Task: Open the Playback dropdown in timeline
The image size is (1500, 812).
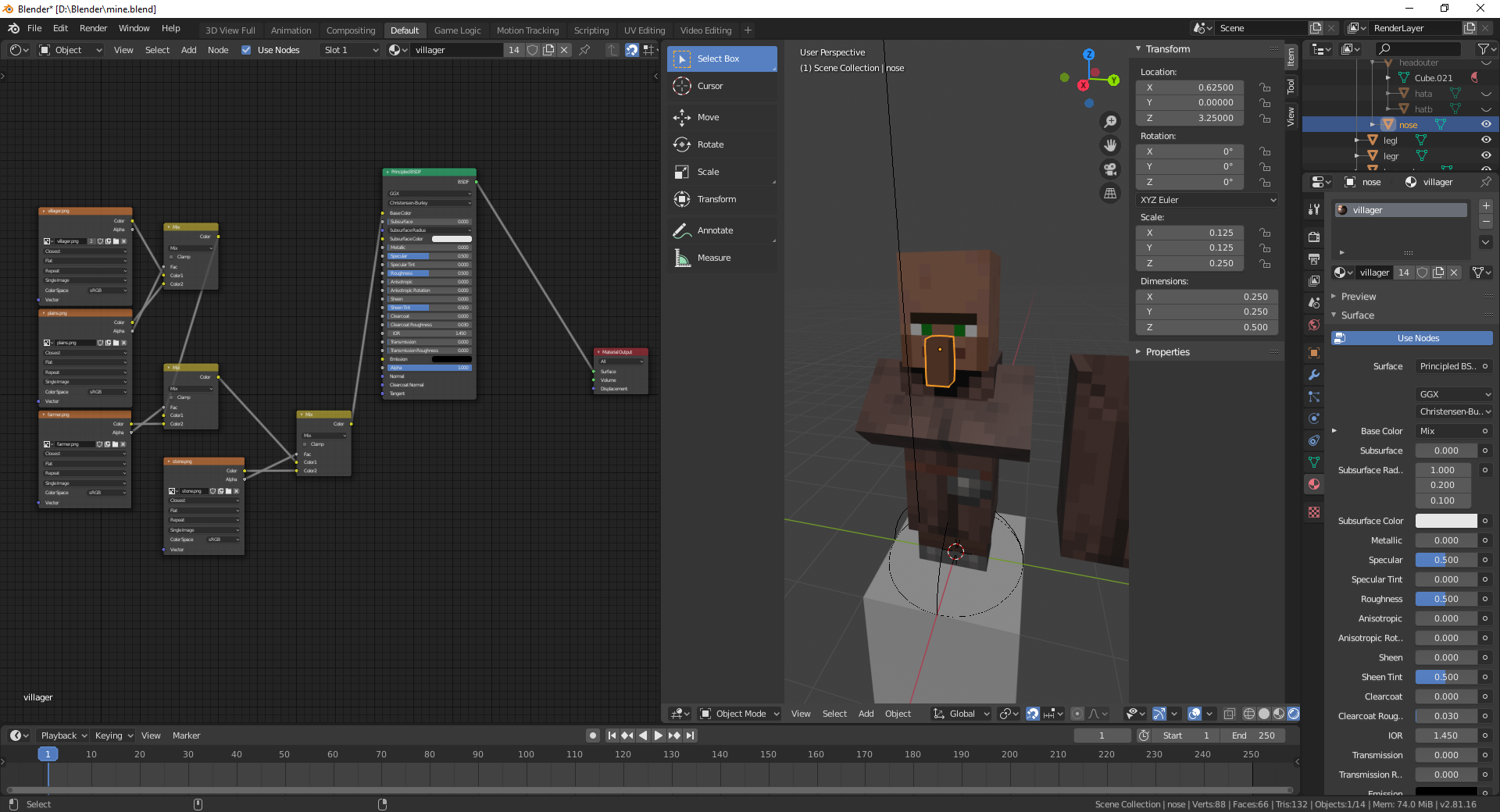Action: point(62,735)
